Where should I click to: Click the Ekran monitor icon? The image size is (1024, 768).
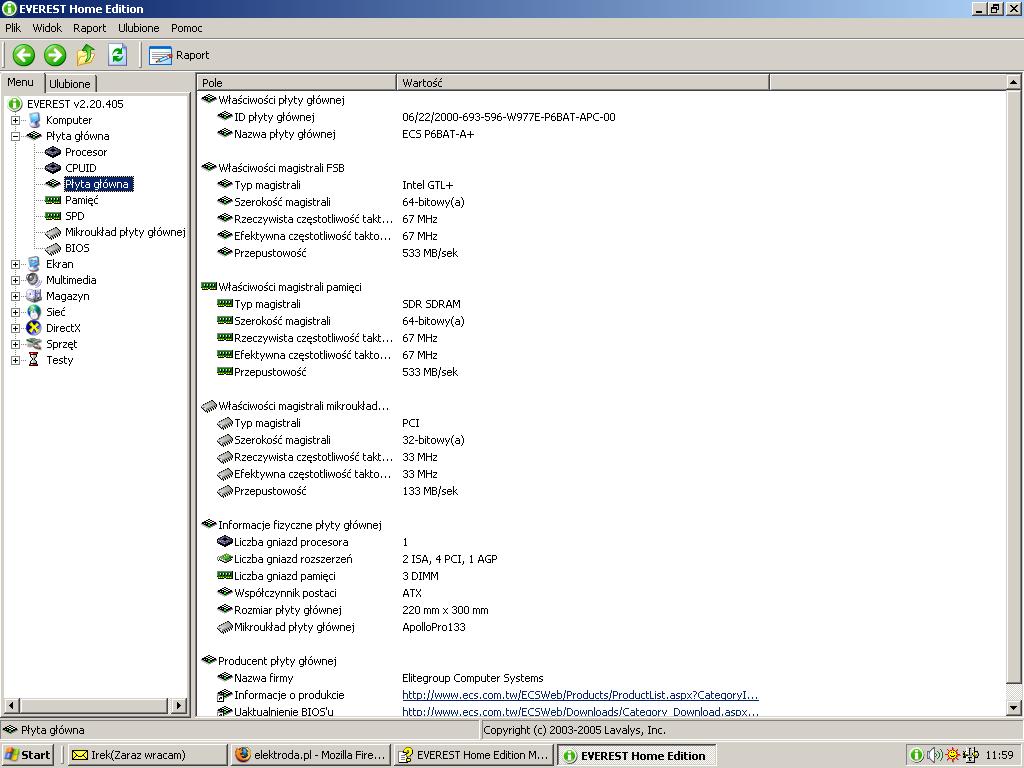point(34,264)
